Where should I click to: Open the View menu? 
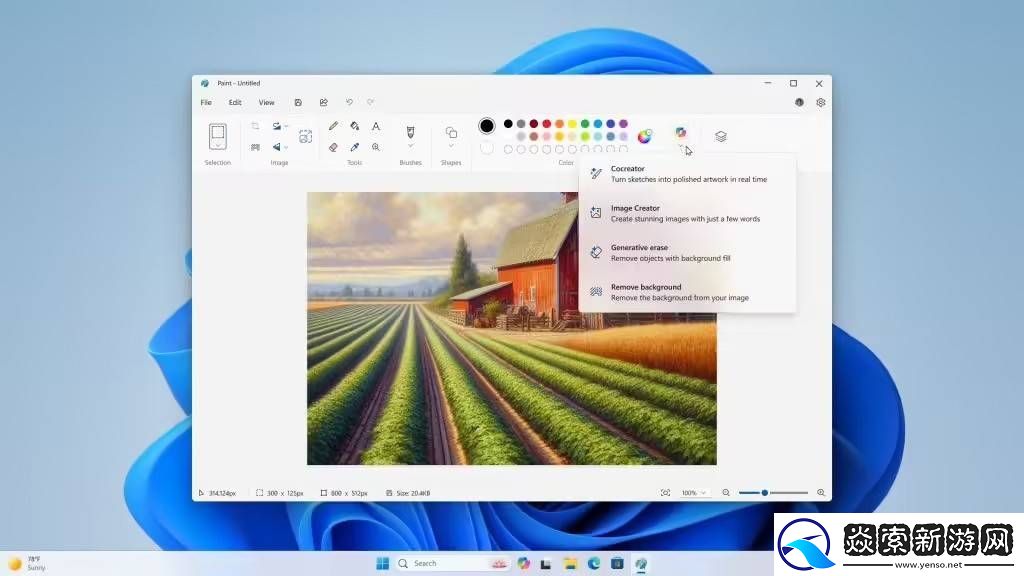pos(266,102)
